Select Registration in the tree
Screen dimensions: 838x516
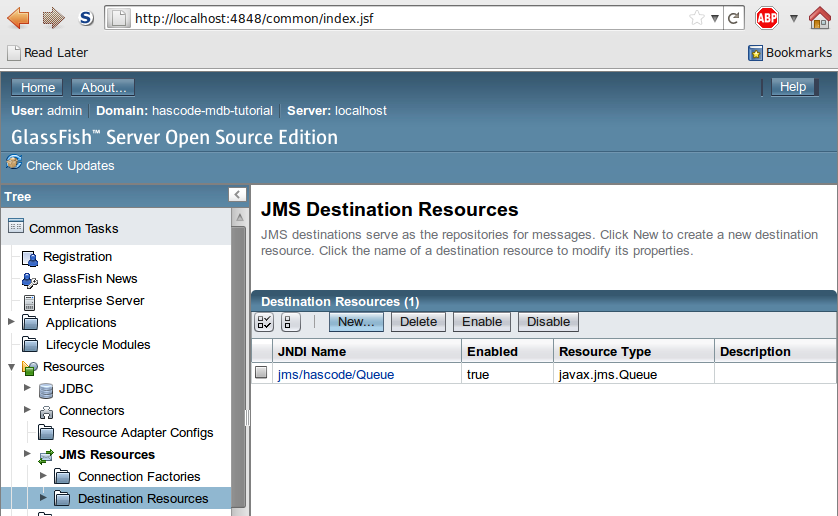(77, 257)
